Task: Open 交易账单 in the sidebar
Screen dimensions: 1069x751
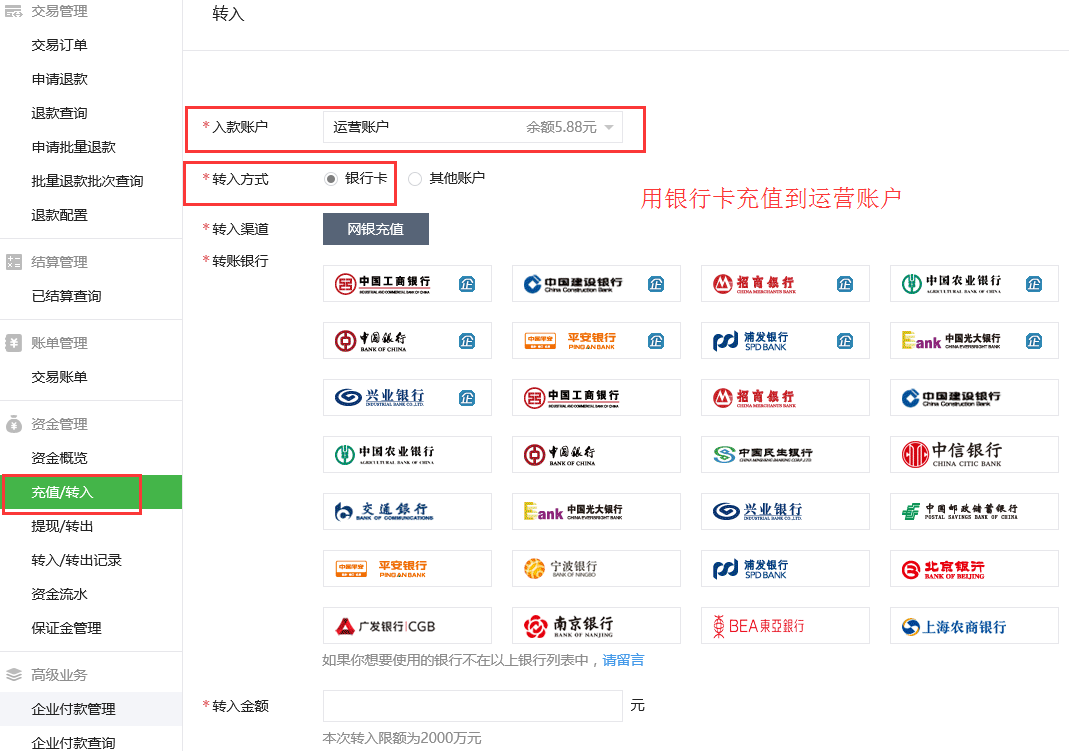Action: [x=59, y=377]
